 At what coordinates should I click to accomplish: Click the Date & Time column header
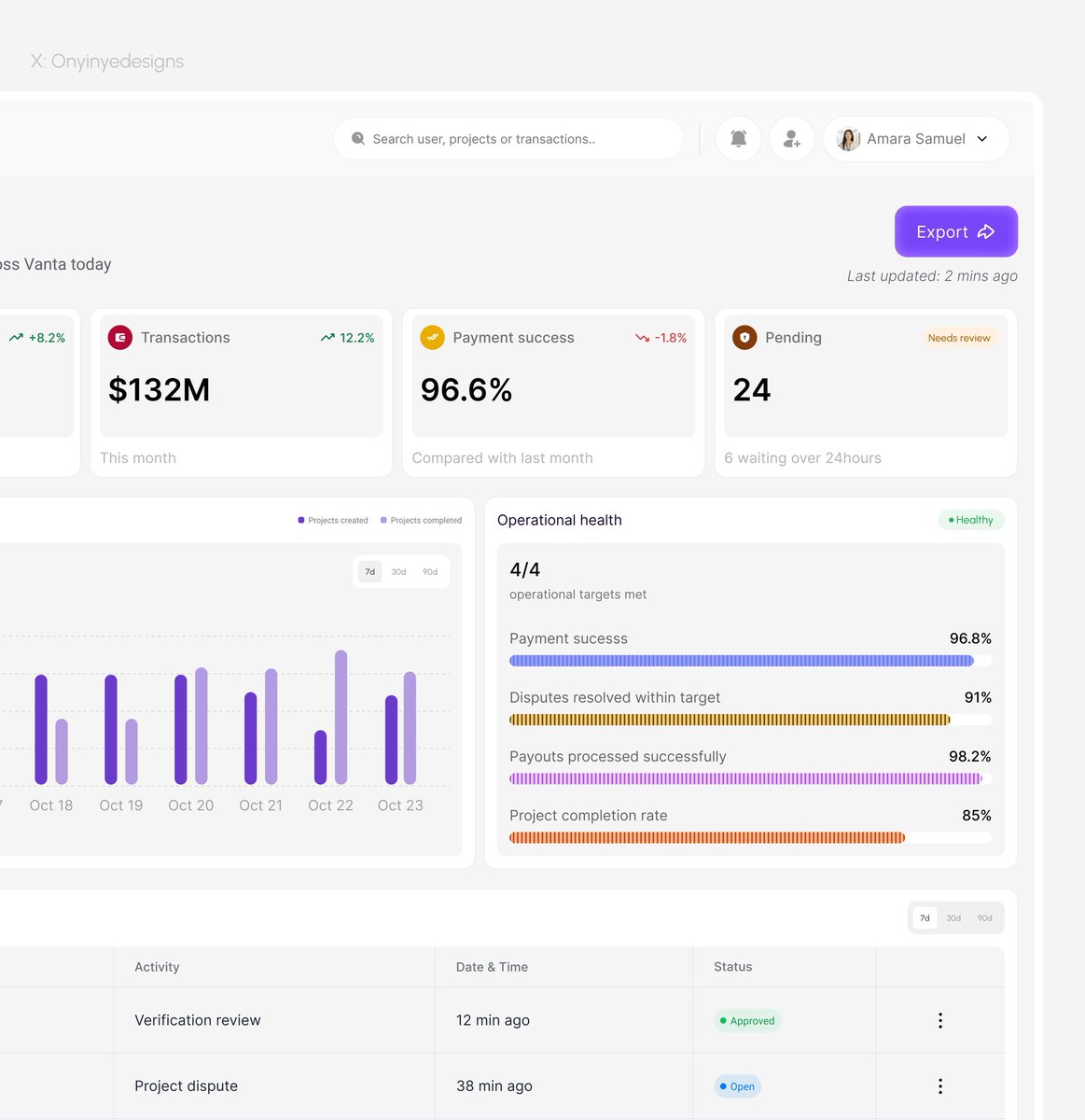[492, 967]
